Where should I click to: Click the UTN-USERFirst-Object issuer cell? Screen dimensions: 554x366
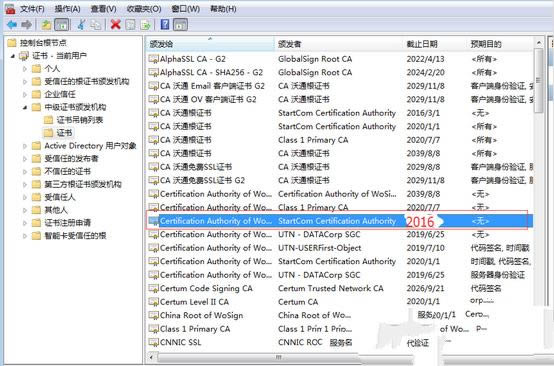tap(319, 248)
